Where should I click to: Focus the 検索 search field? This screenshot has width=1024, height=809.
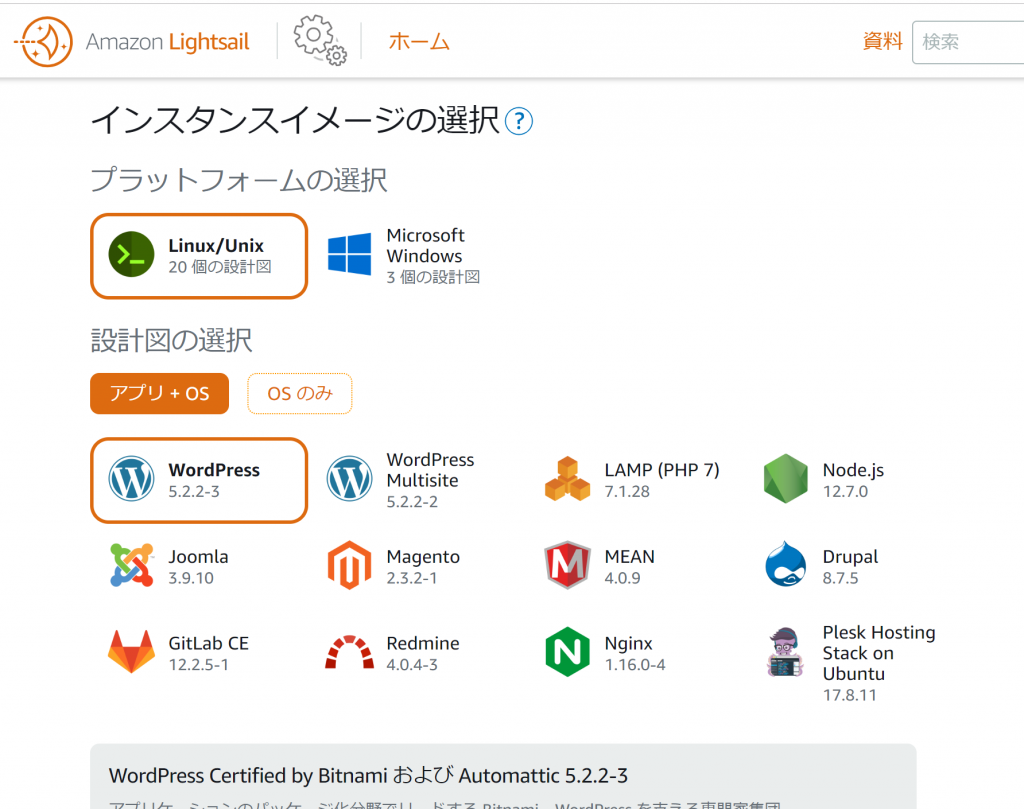point(968,42)
